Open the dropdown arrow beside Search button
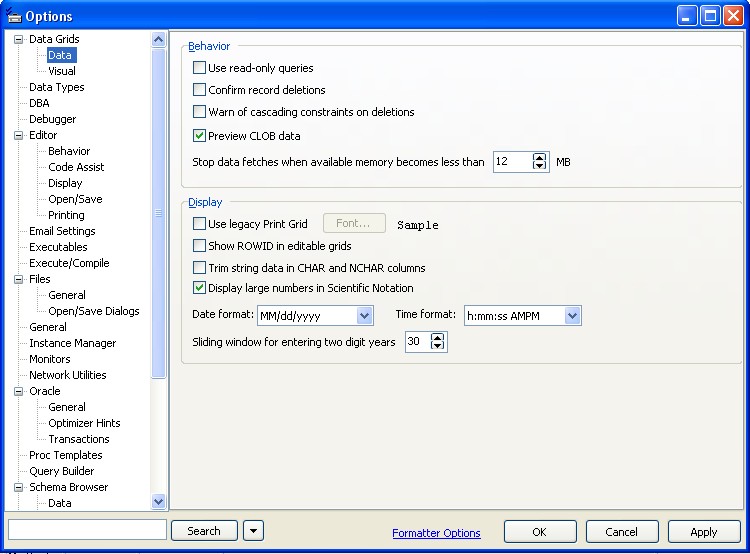Image resolution: width=750 pixels, height=554 pixels. 253,531
